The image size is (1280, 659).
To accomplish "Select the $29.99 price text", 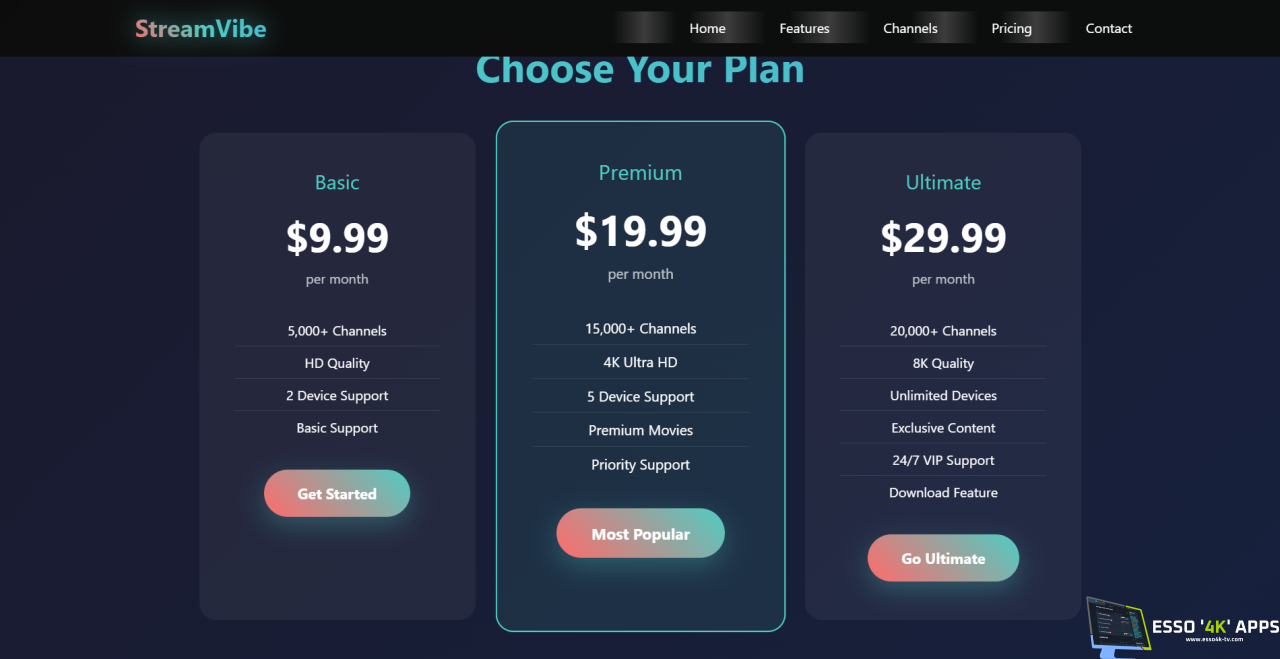I will pyautogui.click(x=943, y=238).
